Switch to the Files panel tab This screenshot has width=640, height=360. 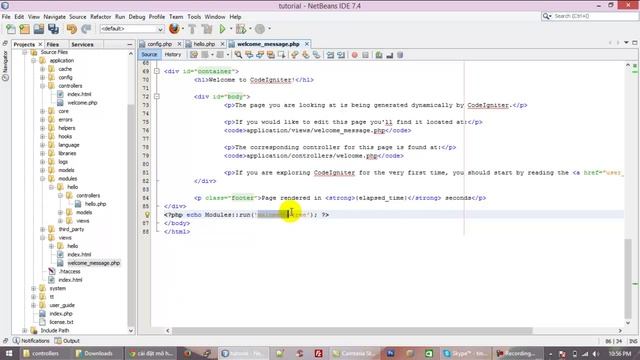click(x=53, y=44)
